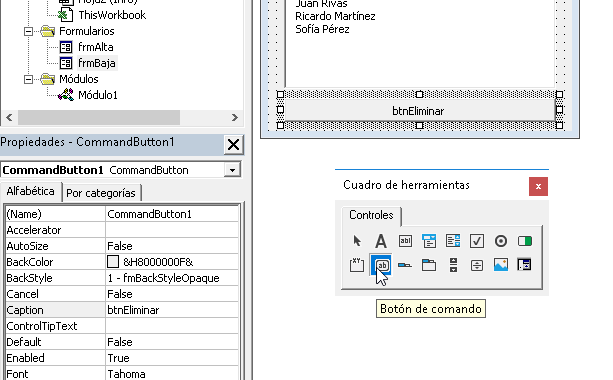Select the Módulos folder label
613x380 pixels.
(x=79, y=79)
